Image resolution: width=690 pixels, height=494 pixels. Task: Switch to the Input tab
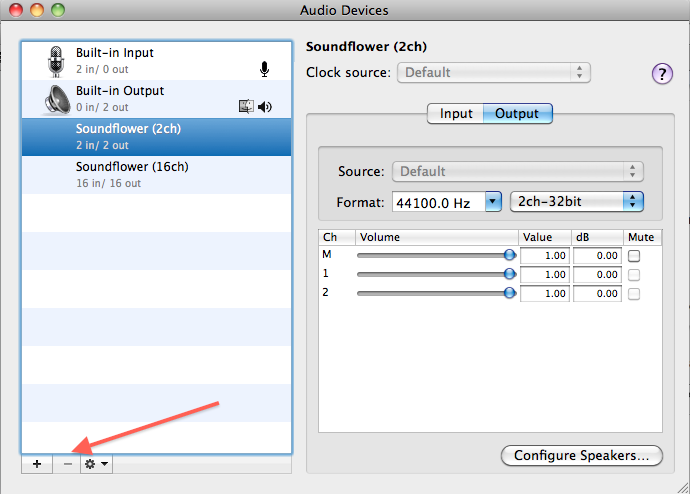pyautogui.click(x=455, y=113)
